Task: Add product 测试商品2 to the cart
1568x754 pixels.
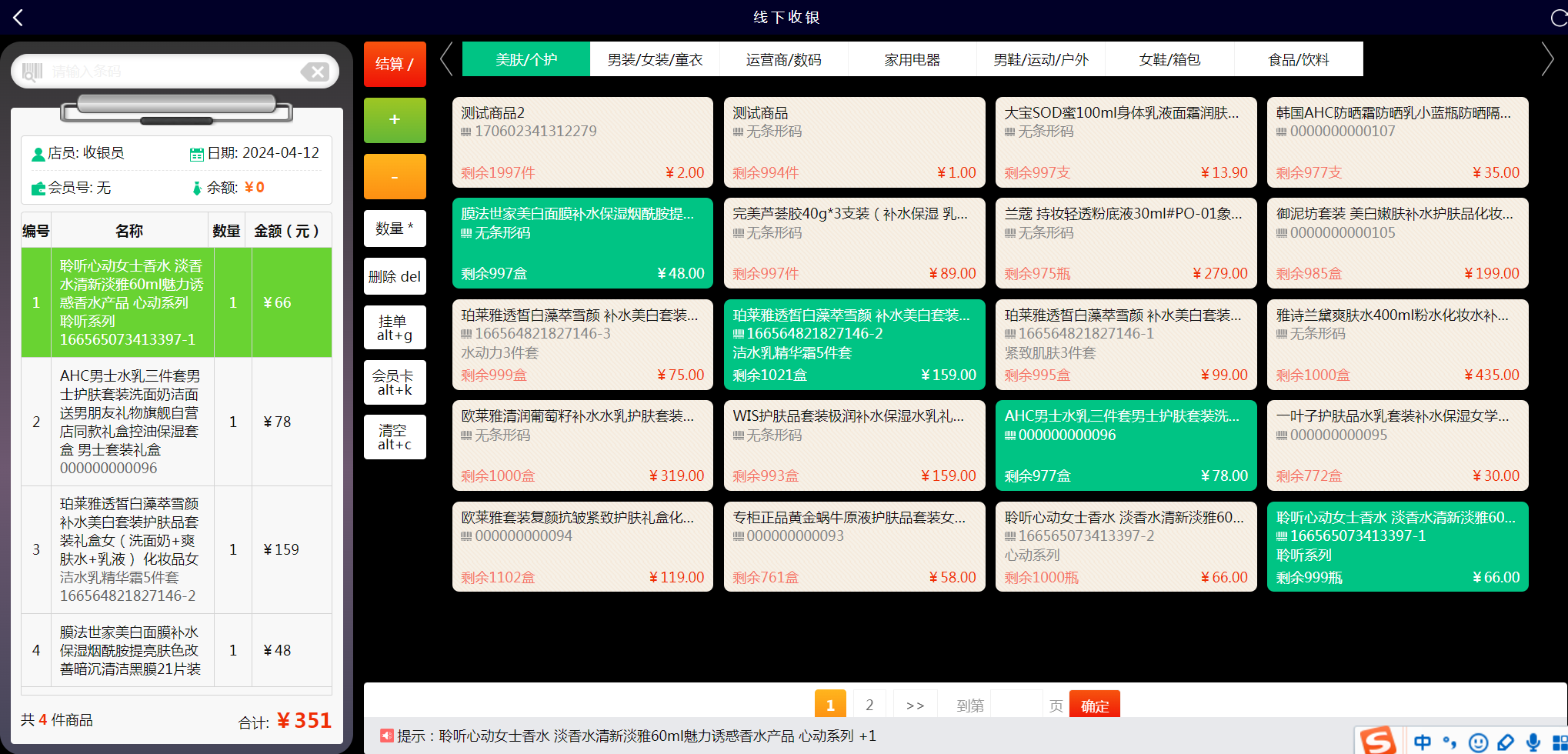Action: click(x=582, y=142)
